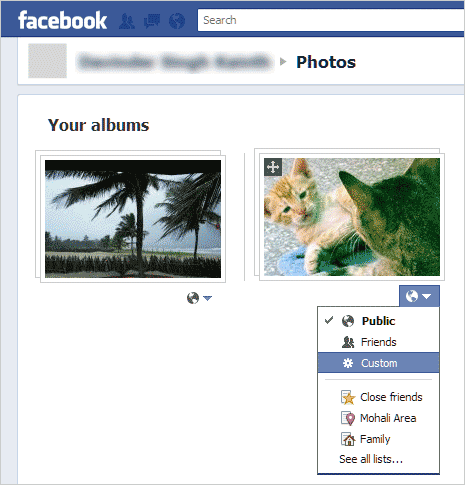
Task: Click the location pin icon beside Mohali Area
Action: pos(348,418)
